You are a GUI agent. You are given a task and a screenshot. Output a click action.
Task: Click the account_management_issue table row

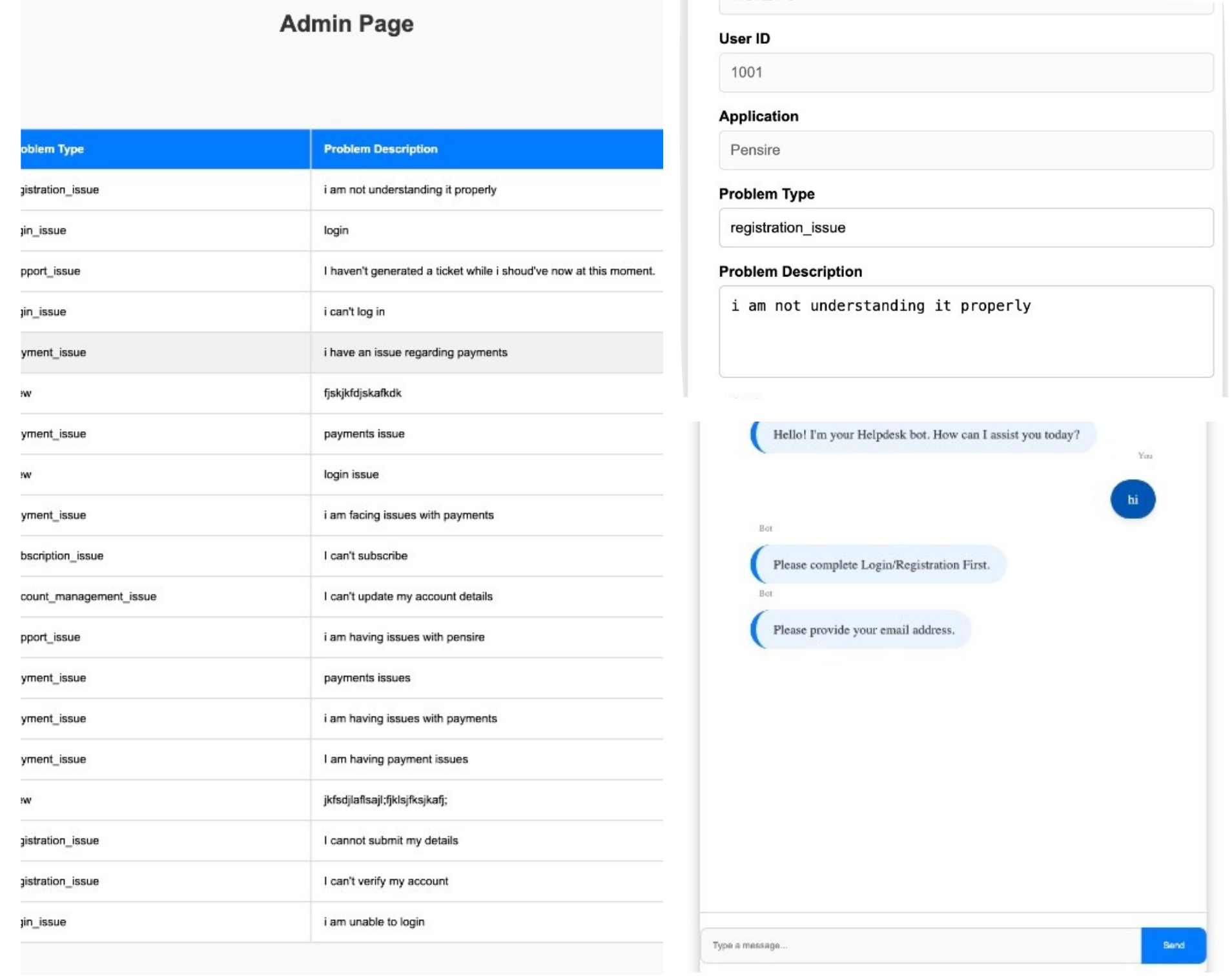click(333, 596)
